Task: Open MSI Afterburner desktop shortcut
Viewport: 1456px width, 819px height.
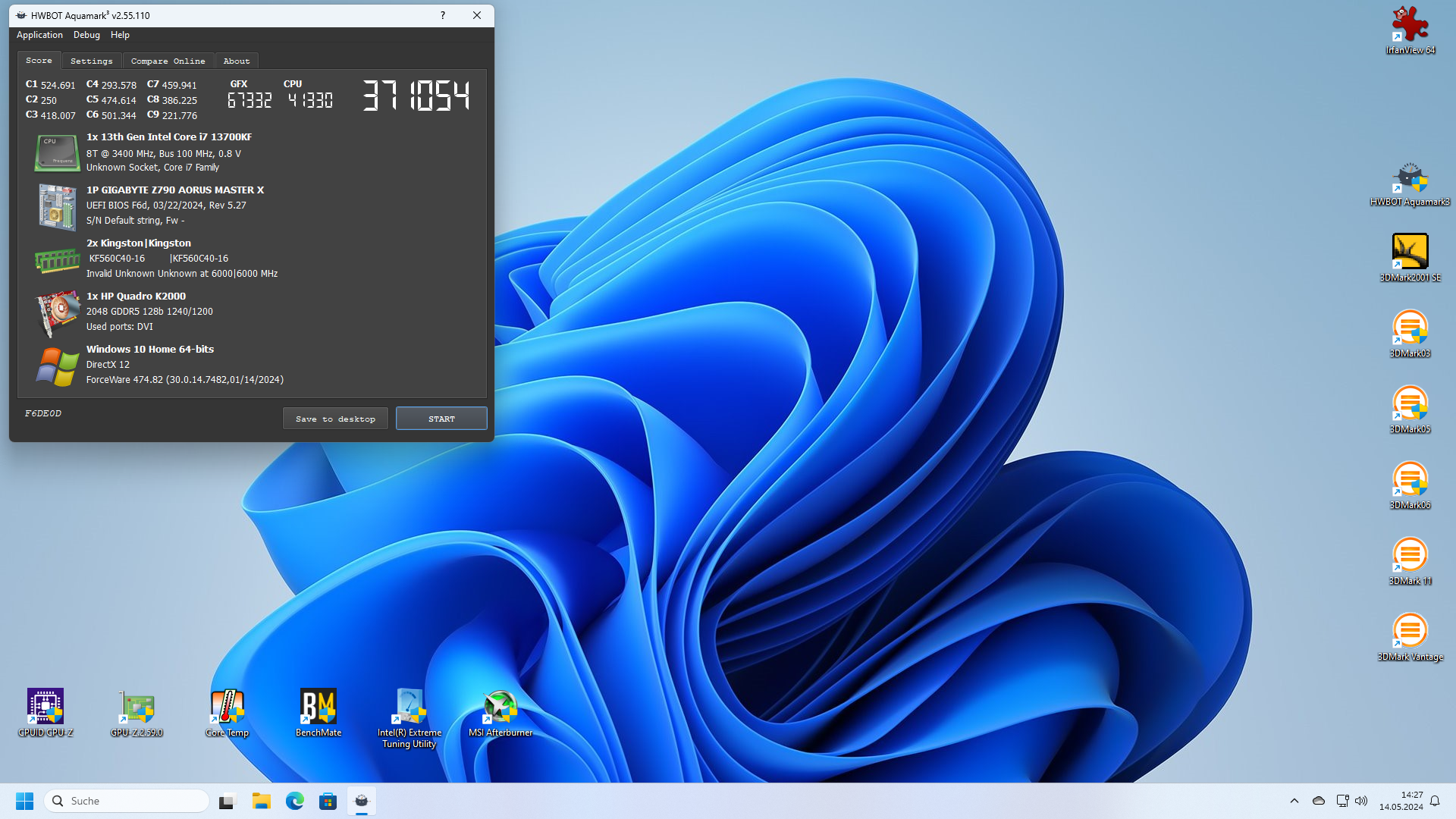Action: tap(500, 713)
